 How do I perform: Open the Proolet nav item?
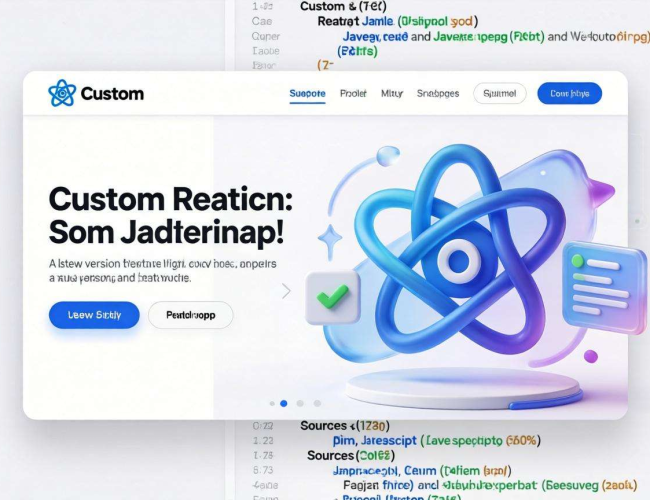[353, 93]
